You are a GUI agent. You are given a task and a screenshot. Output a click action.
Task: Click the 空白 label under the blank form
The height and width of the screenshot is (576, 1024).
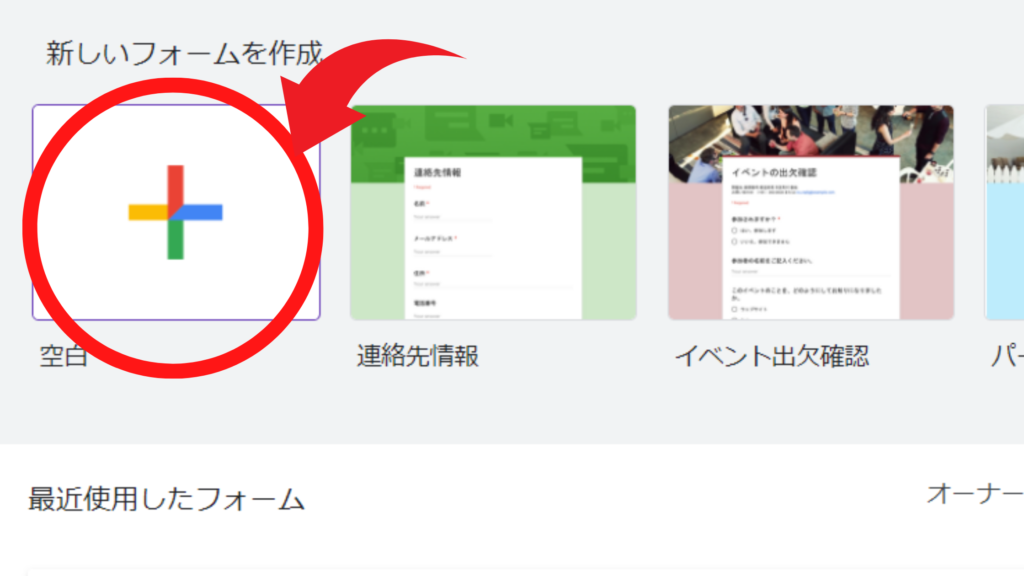(63, 356)
